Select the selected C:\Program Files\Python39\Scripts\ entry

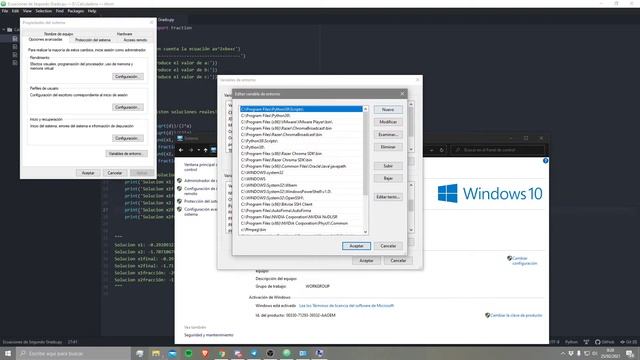pos(301,109)
